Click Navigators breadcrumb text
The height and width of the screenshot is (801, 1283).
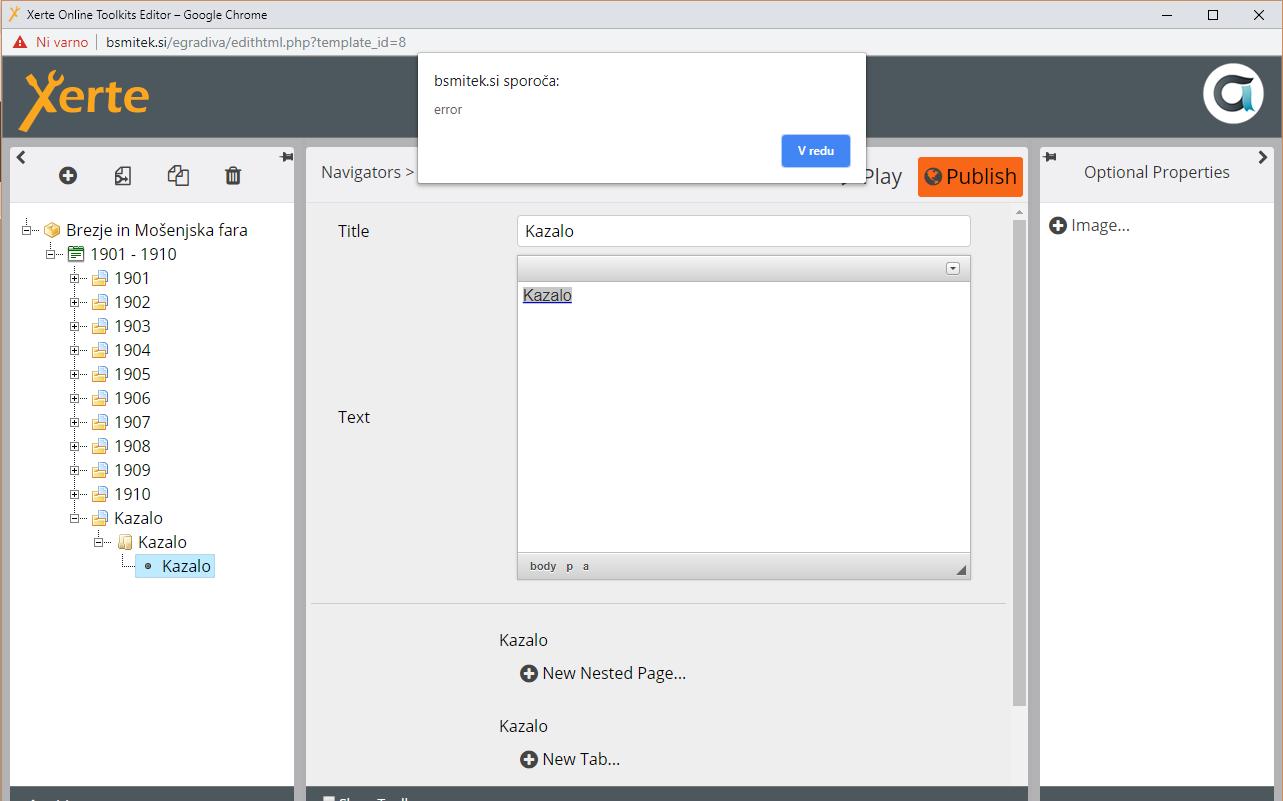pyautogui.click(x=360, y=172)
